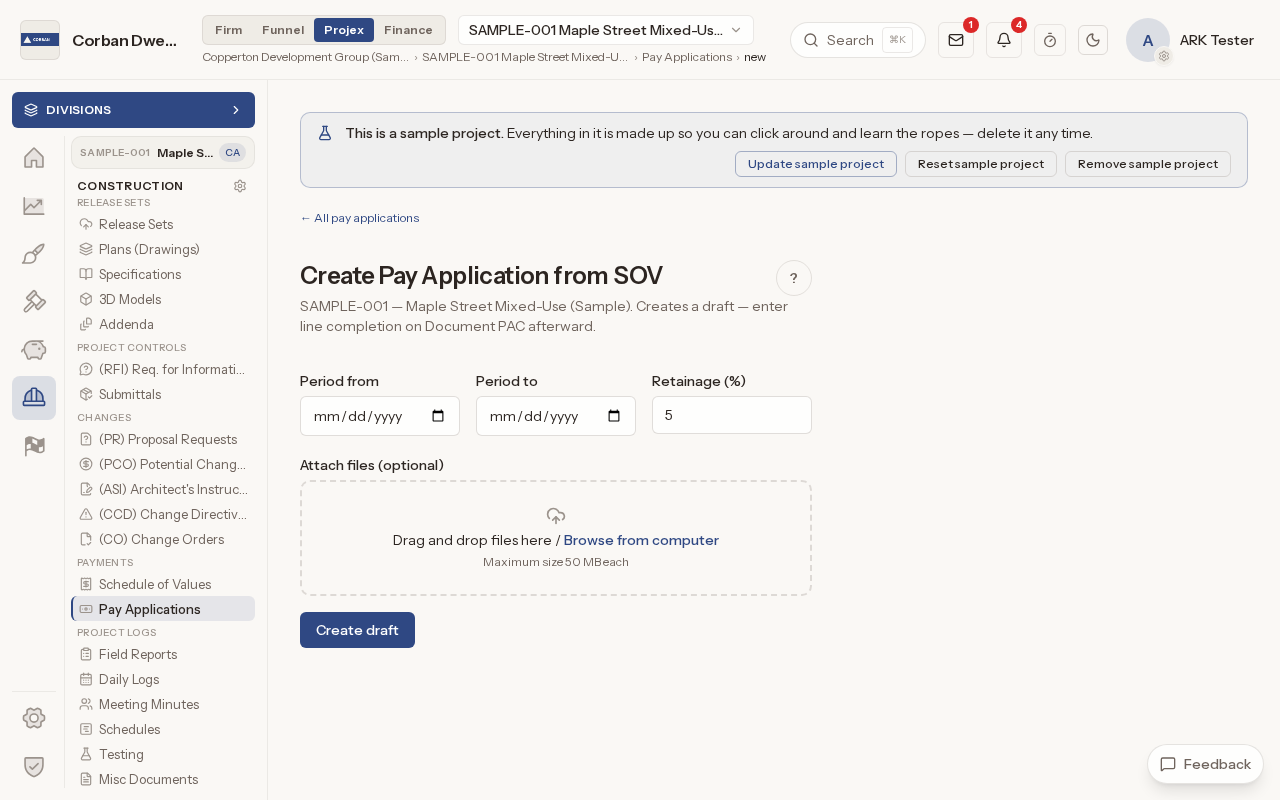Viewport: 1280px width, 800px height.
Task: Switch to the Projex tab
Action: click(344, 30)
